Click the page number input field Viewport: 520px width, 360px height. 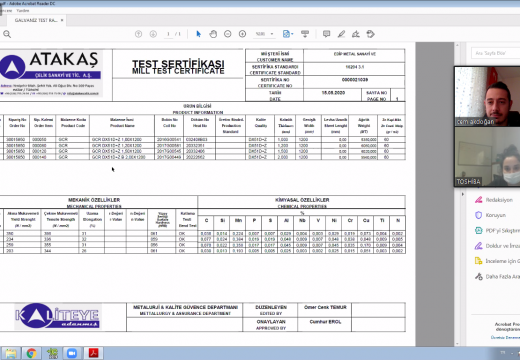[x=169, y=34]
